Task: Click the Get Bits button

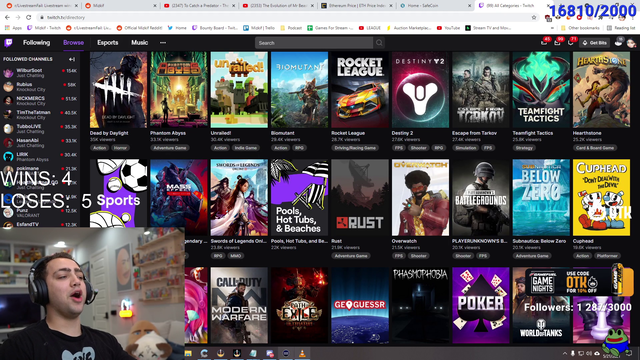Action: (595, 42)
